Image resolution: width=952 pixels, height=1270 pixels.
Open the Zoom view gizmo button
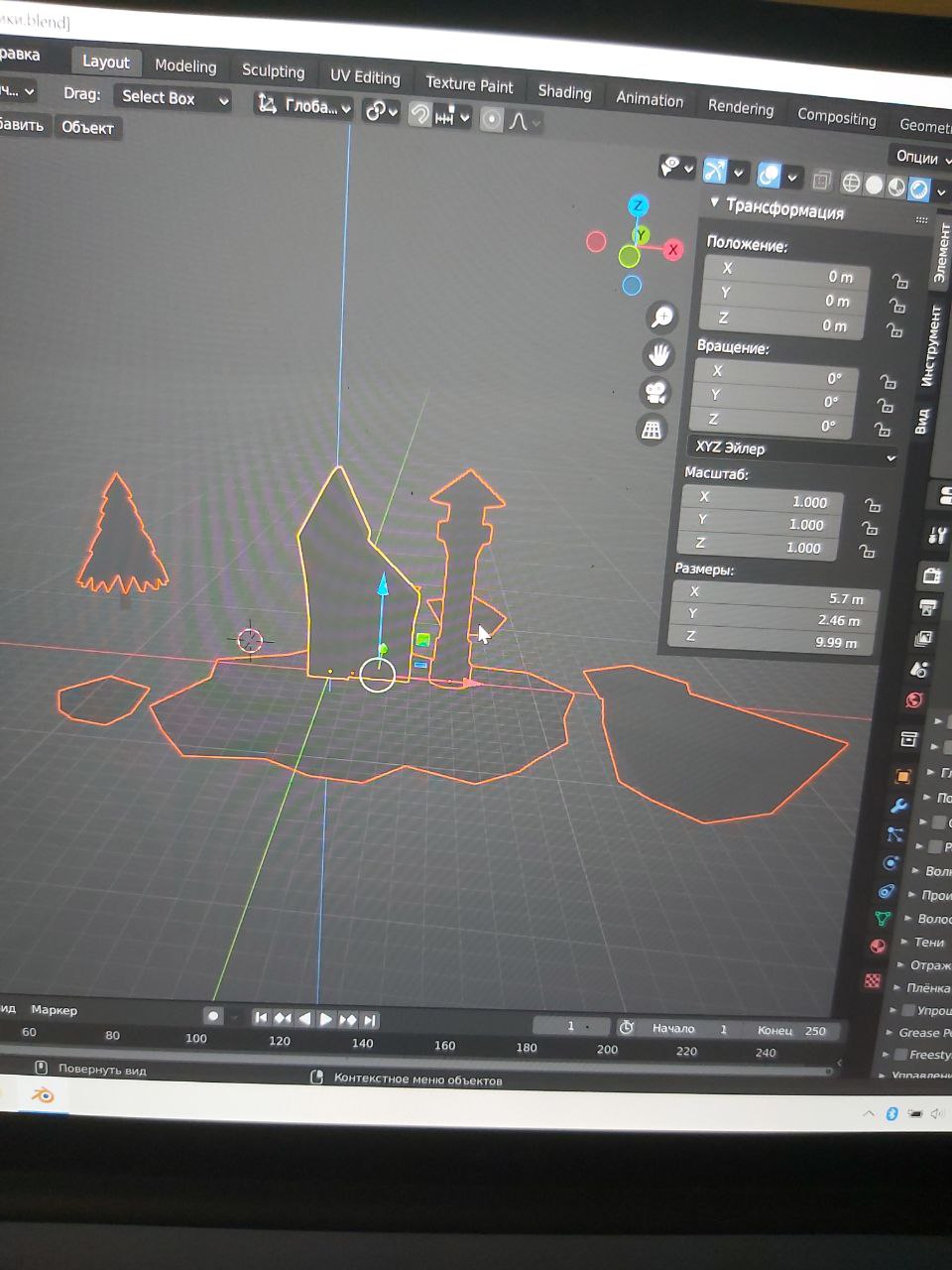pos(661,317)
